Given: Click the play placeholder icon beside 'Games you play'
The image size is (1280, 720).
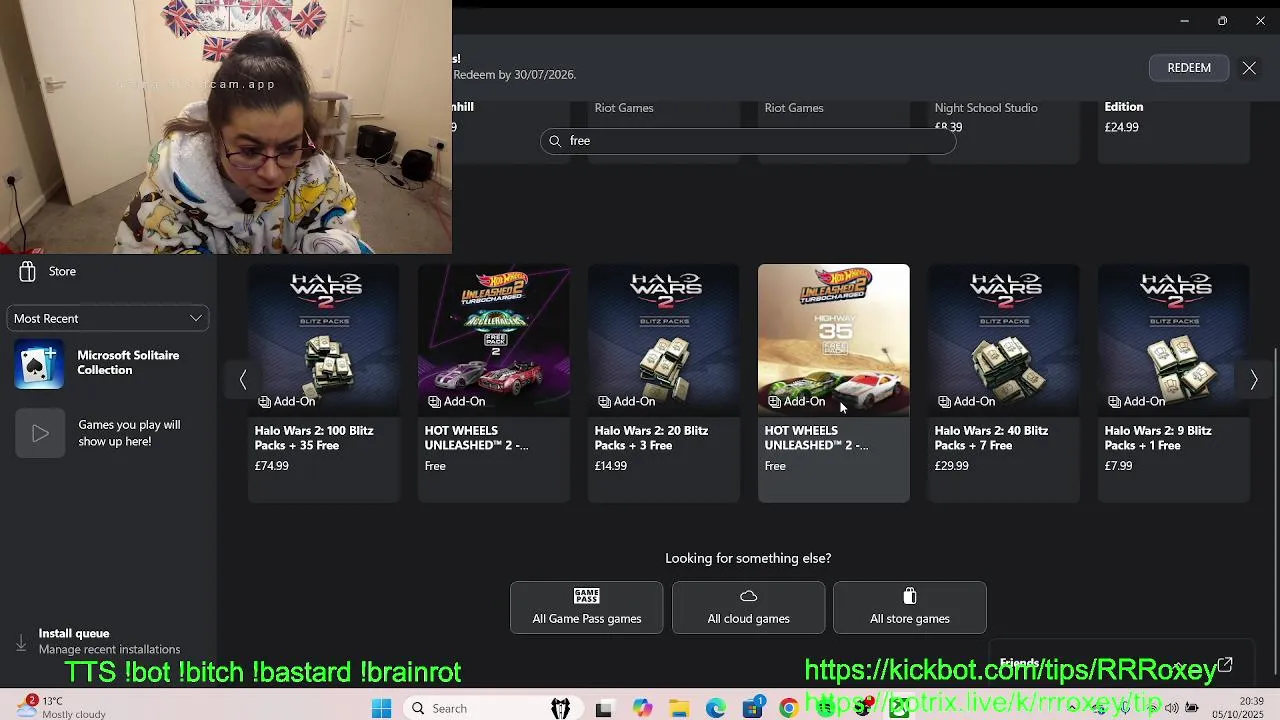Looking at the screenshot, I should click(x=40, y=433).
